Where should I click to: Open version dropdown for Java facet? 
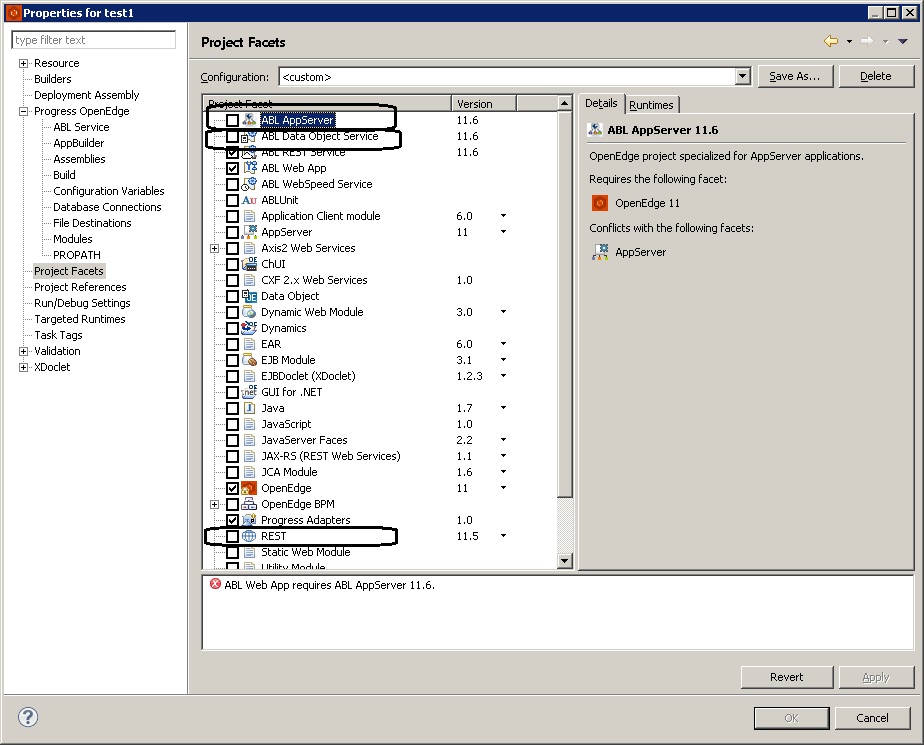point(503,408)
